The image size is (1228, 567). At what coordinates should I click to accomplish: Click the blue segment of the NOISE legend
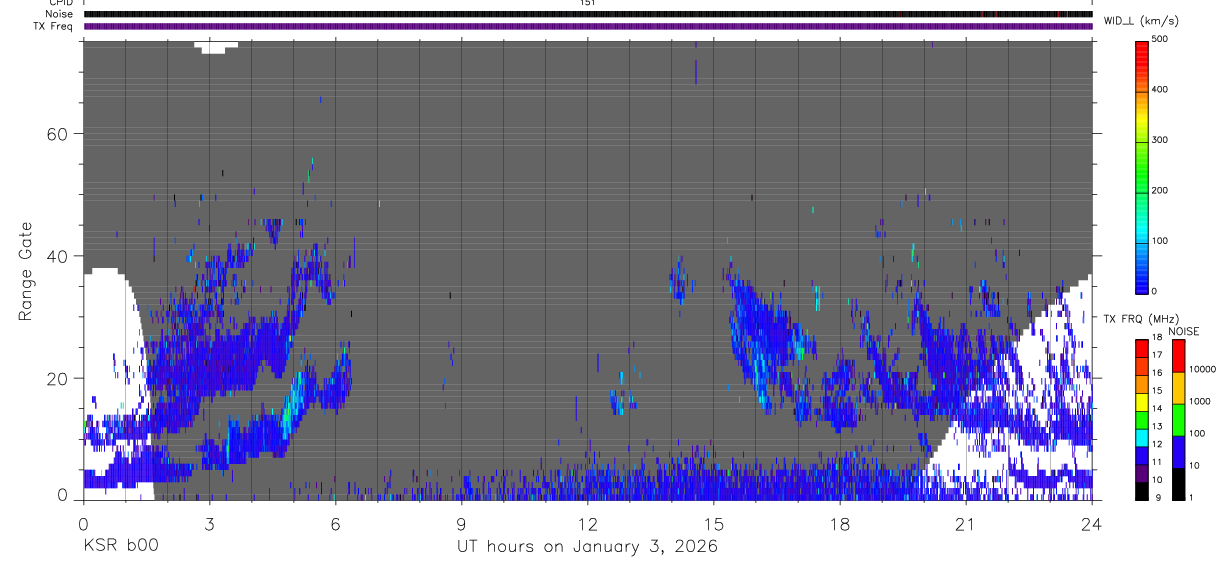(1177, 452)
